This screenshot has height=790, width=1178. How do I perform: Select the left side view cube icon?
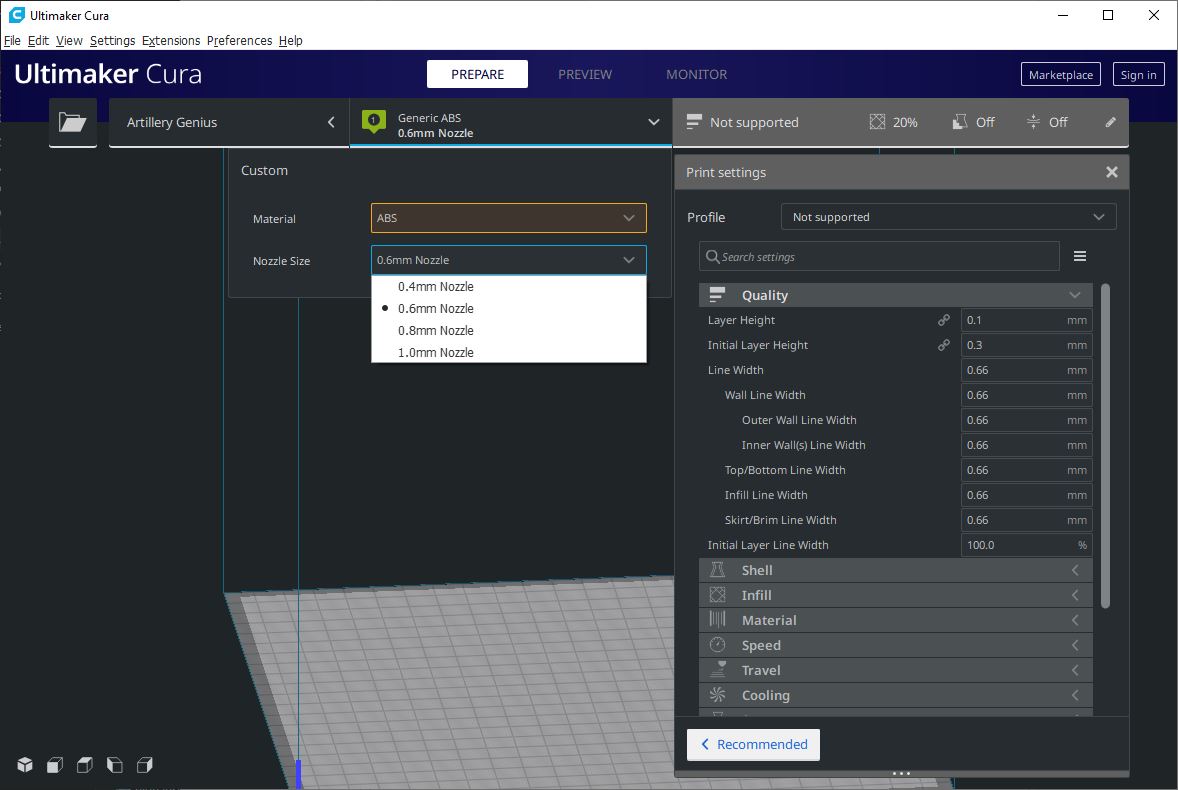pyautogui.click(x=114, y=764)
